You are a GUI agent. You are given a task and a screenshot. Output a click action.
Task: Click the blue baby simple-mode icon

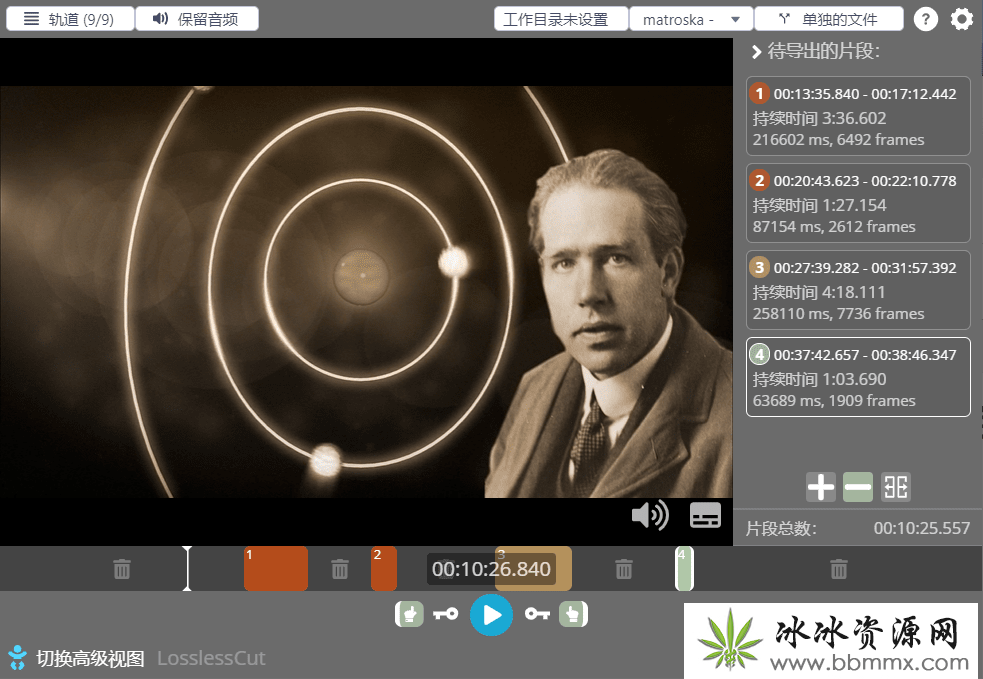(x=18, y=657)
